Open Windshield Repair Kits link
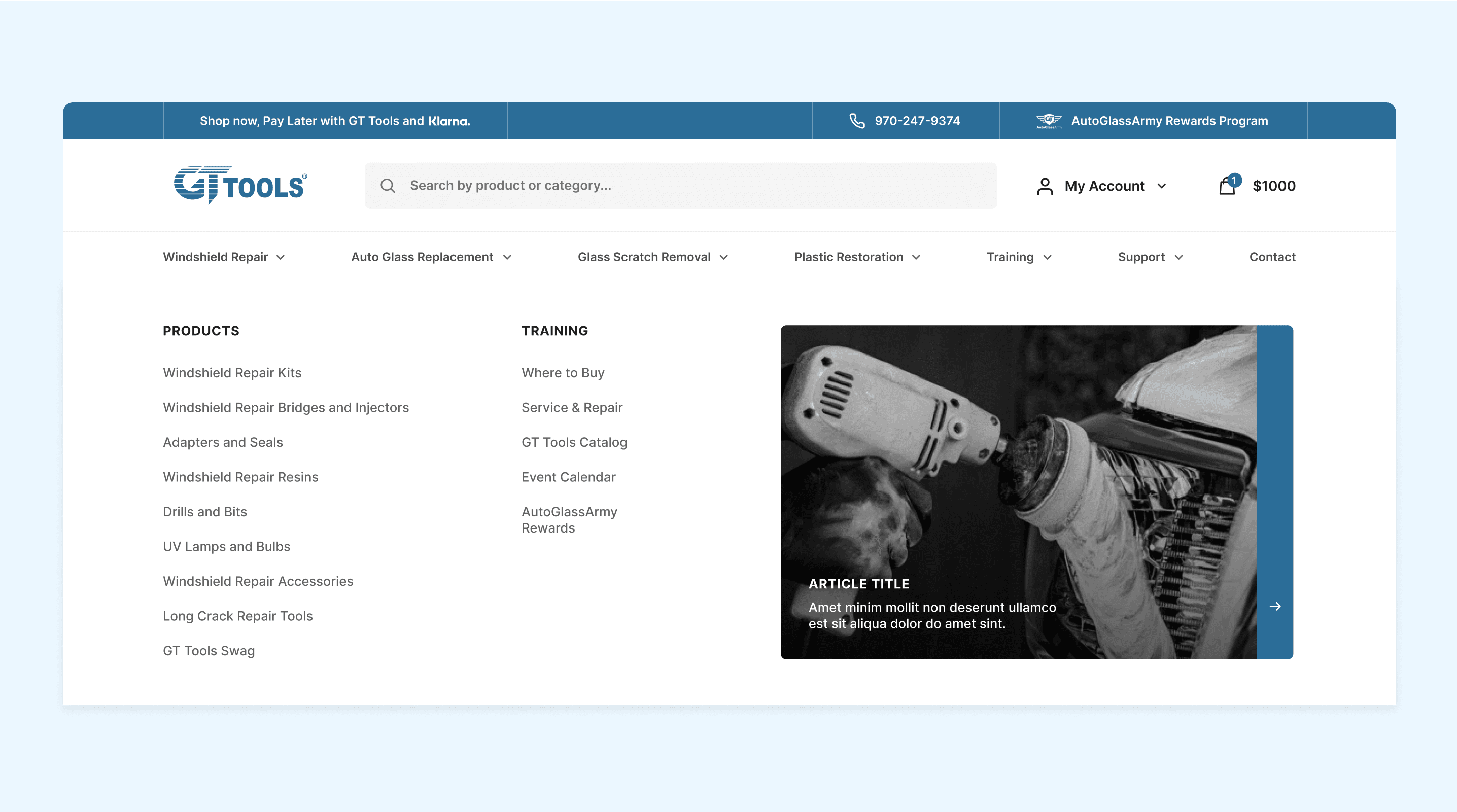1457x812 pixels. point(232,373)
